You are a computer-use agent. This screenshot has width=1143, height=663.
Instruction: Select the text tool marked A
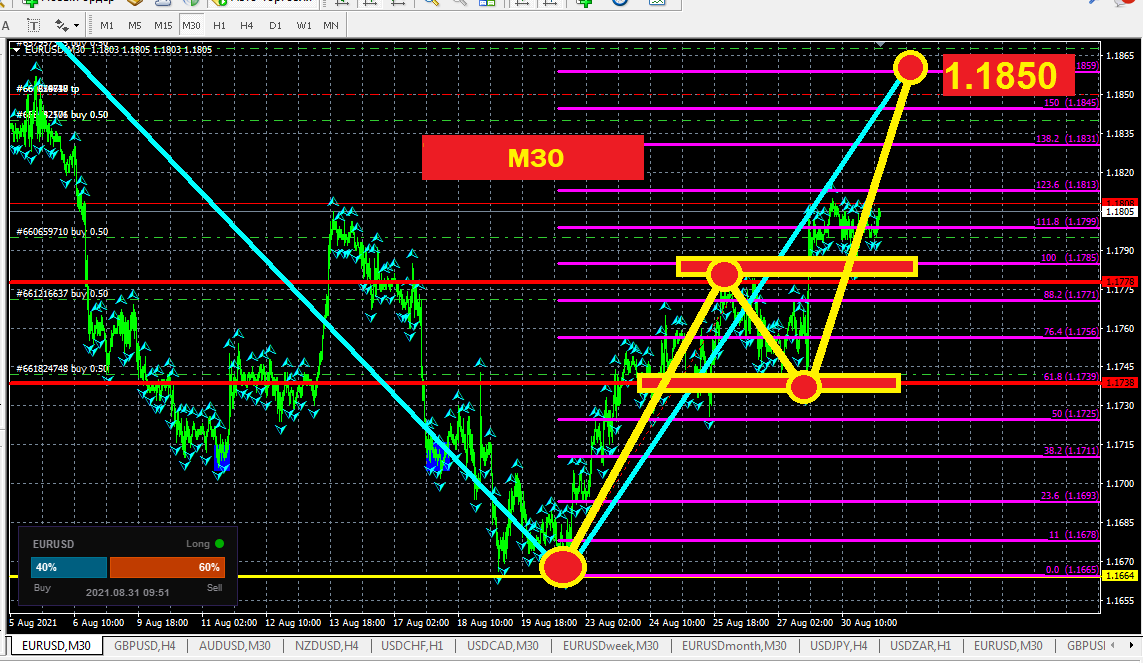tap(6, 26)
